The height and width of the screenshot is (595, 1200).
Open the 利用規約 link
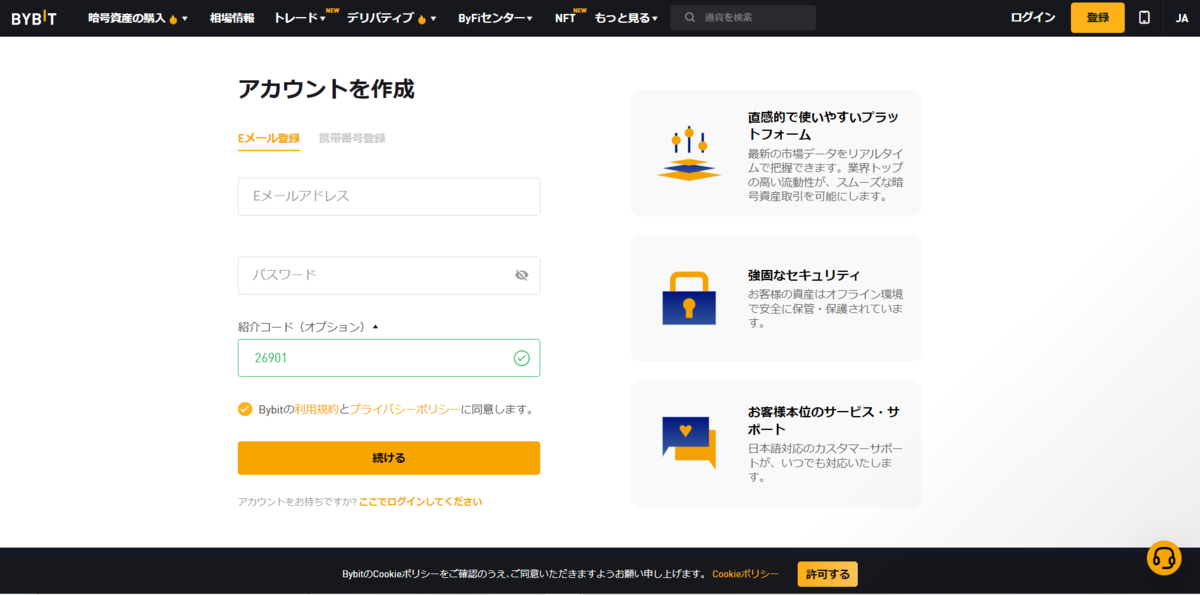tap(317, 409)
